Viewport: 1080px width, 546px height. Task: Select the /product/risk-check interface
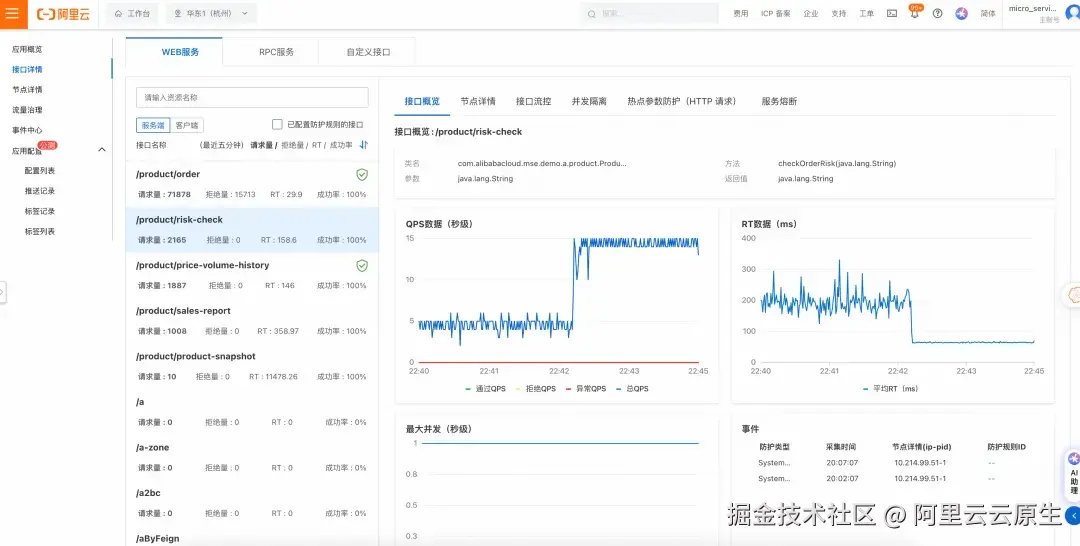252,230
